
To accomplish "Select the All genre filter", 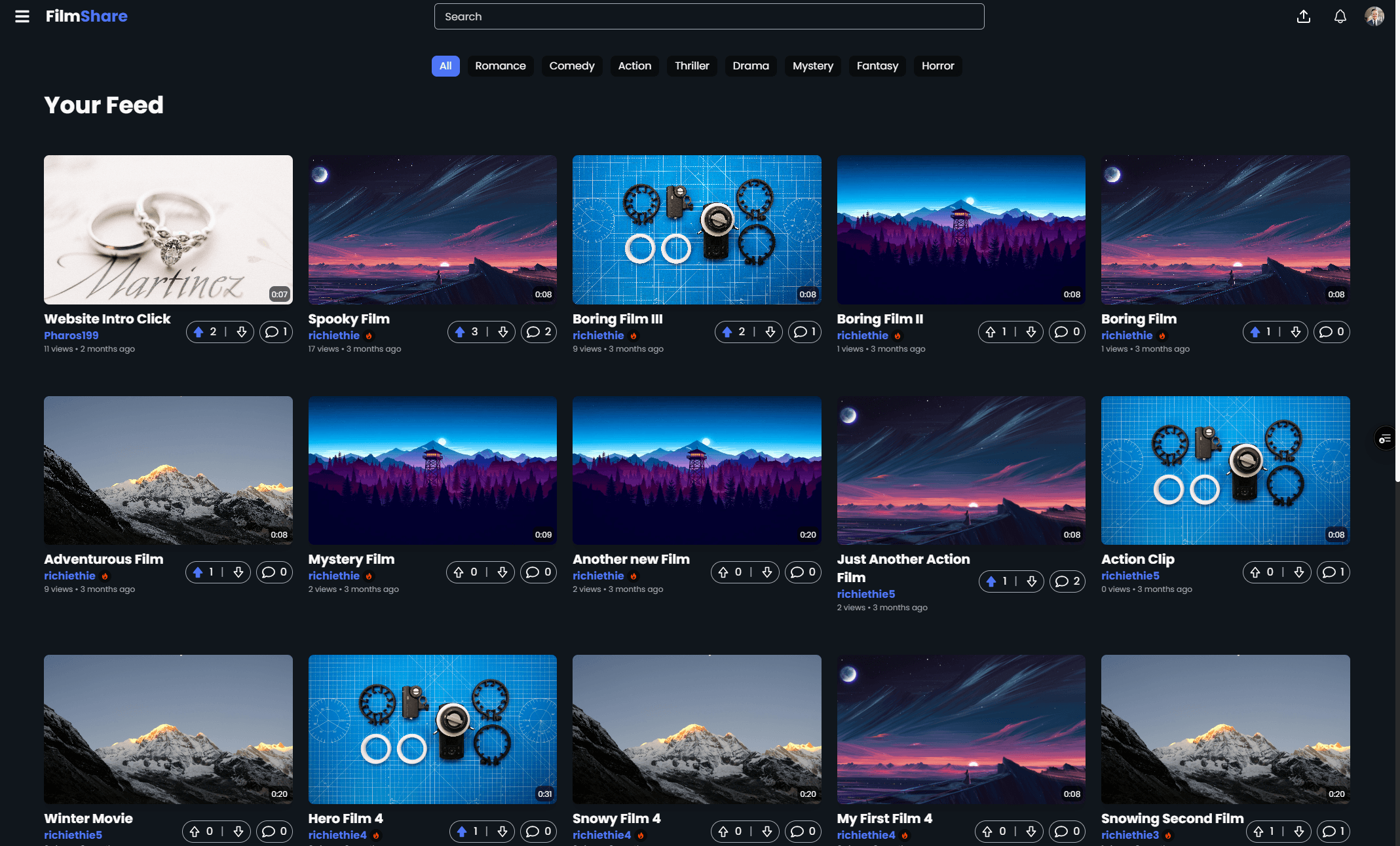I will tap(445, 66).
